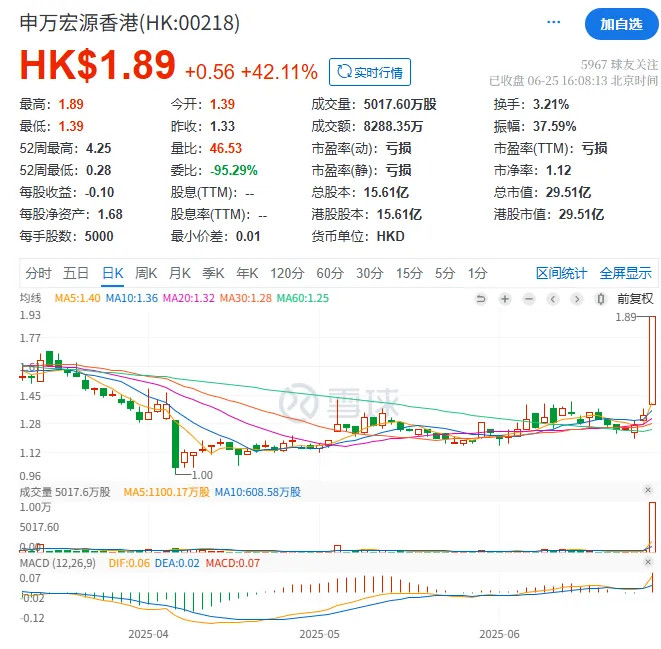Image resolution: width=661 pixels, height=649 pixels.
Task: Switch to the 30分 interval tab
Action: pos(370,273)
